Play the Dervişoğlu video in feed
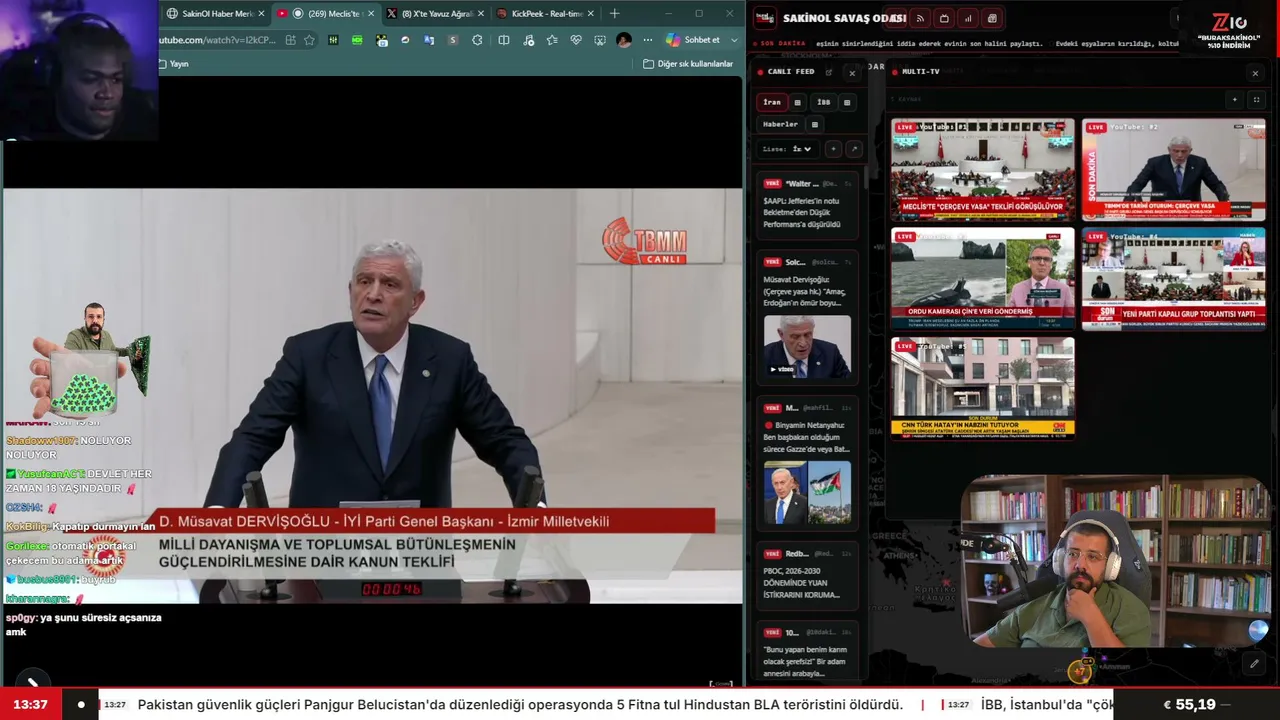Image resolution: width=1280 pixels, height=720 pixels. tap(807, 347)
